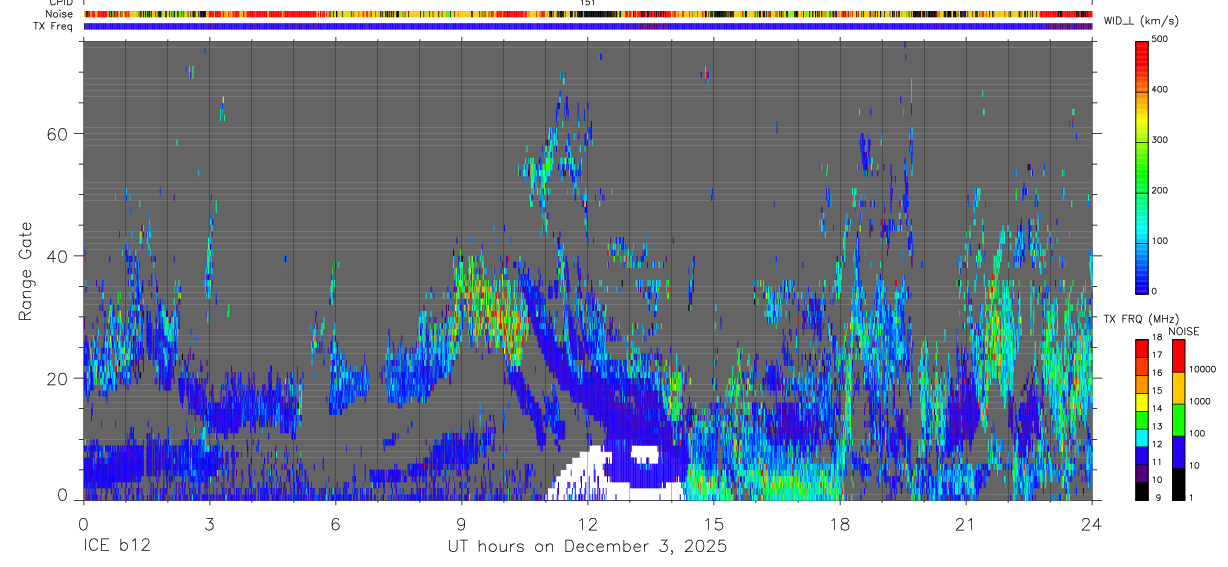Click the 10000 label on NOISE legend
The width and height of the screenshot is (1228, 567).
pos(1202,369)
